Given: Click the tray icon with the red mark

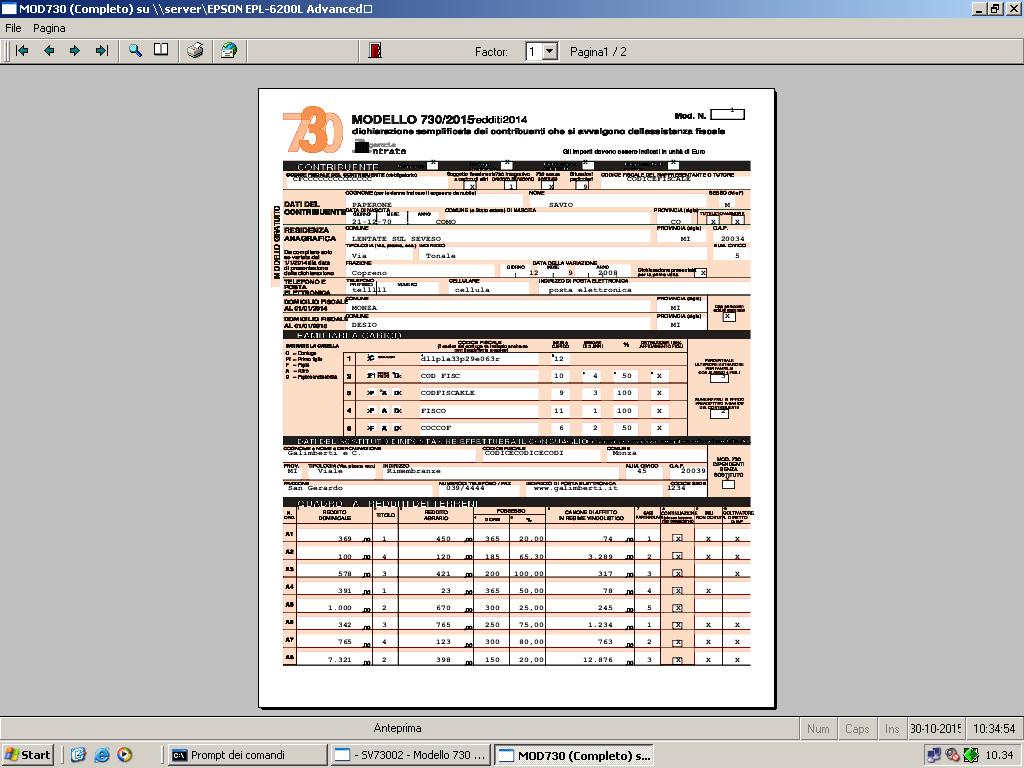Looking at the screenshot, I should pos(952,755).
